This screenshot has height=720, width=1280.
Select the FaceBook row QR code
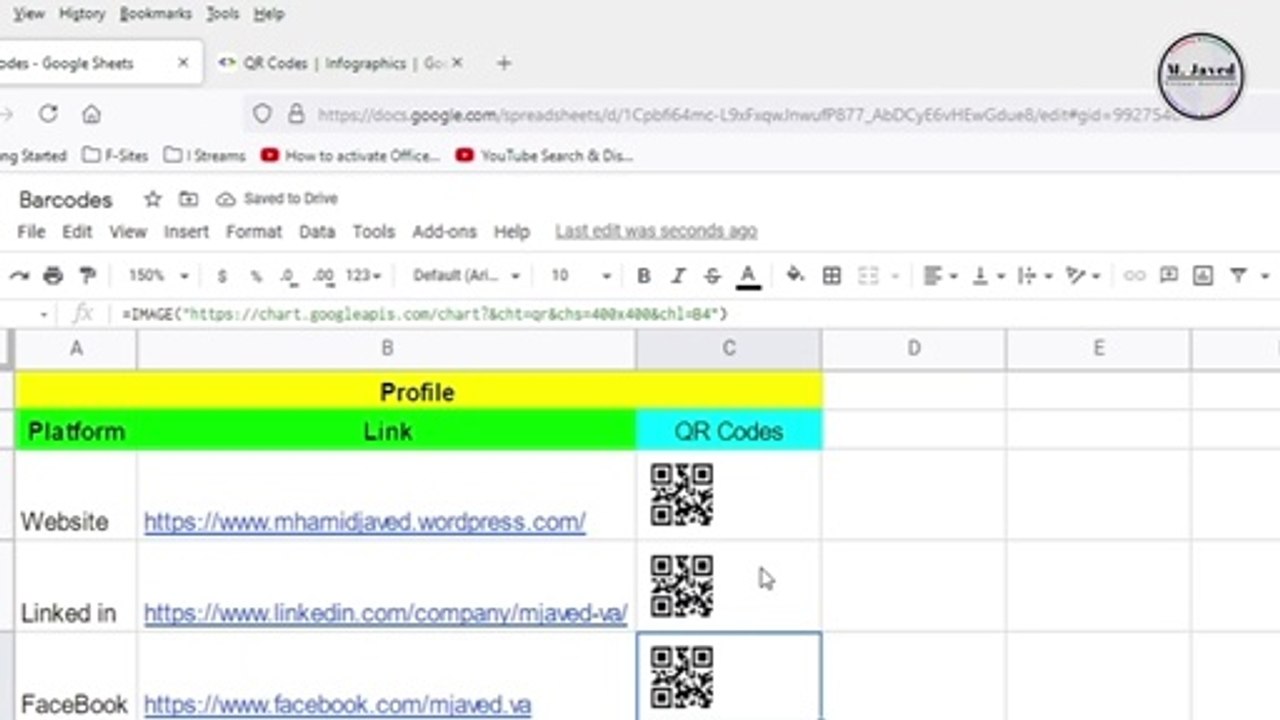click(x=682, y=678)
